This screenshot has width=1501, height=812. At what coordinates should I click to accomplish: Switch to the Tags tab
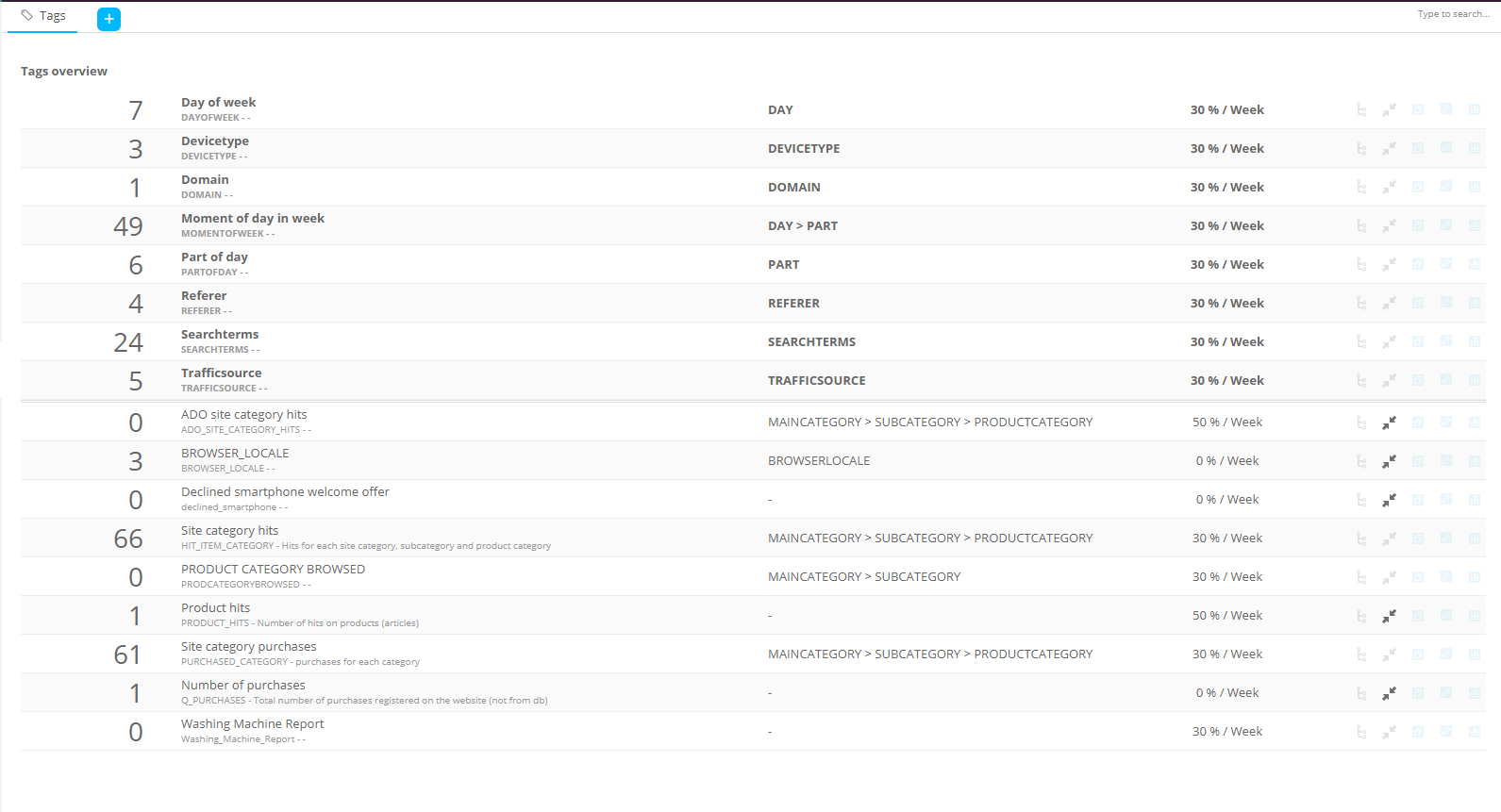tap(43, 16)
